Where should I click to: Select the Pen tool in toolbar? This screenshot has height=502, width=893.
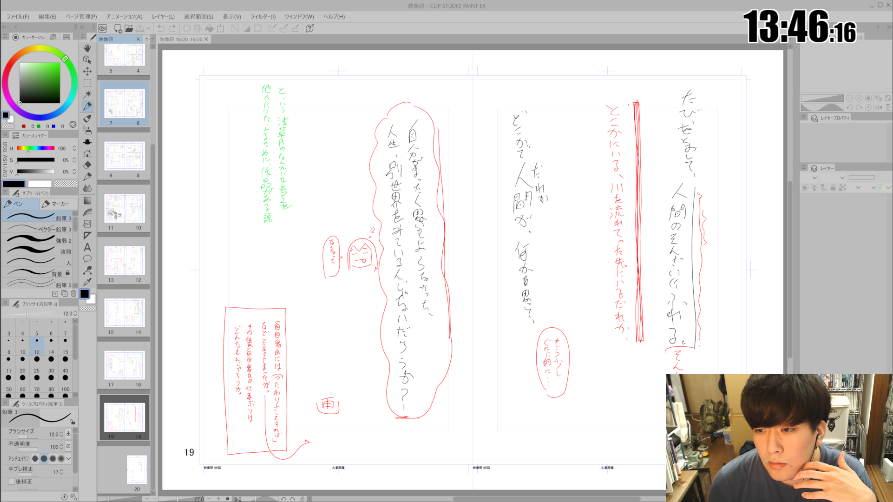pyautogui.click(x=87, y=107)
